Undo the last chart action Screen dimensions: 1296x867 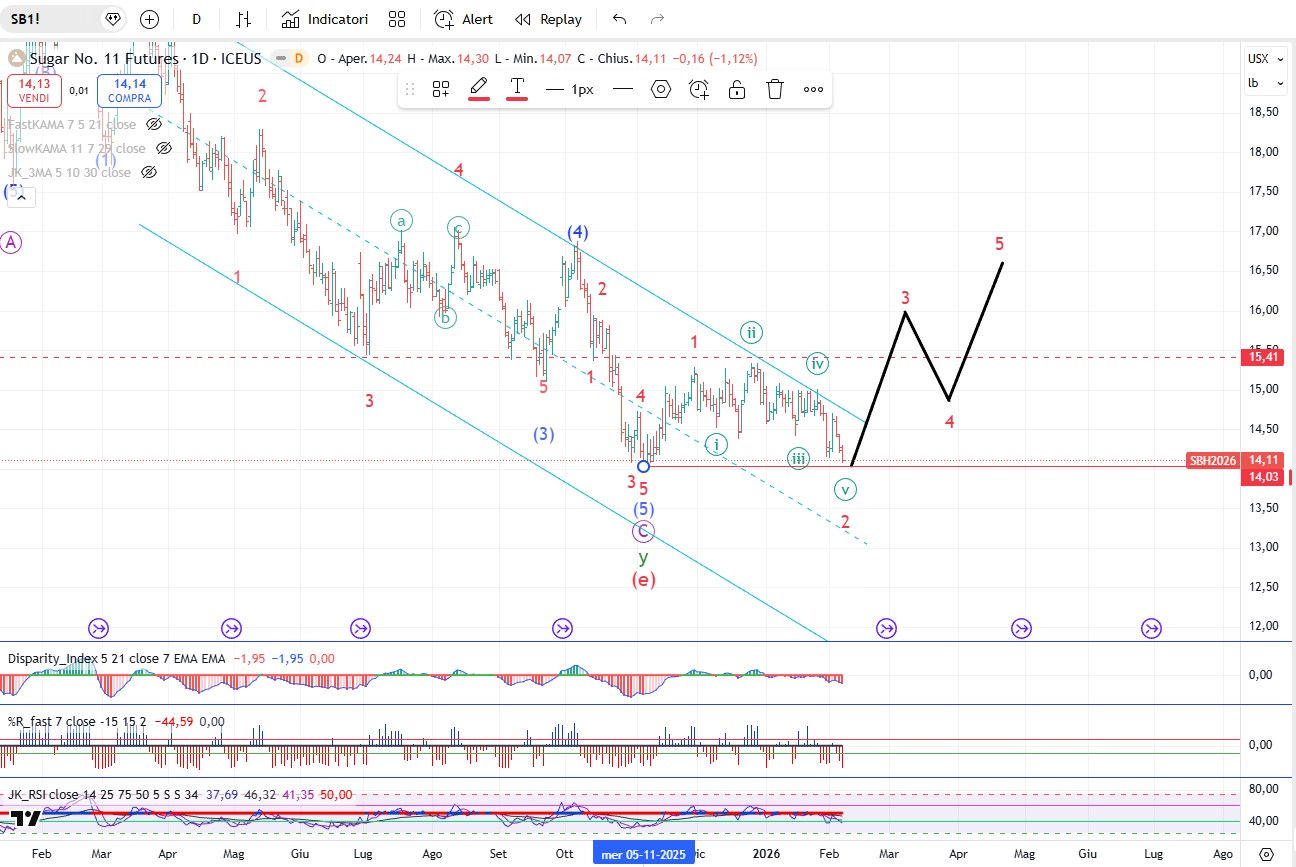point(619,19)
